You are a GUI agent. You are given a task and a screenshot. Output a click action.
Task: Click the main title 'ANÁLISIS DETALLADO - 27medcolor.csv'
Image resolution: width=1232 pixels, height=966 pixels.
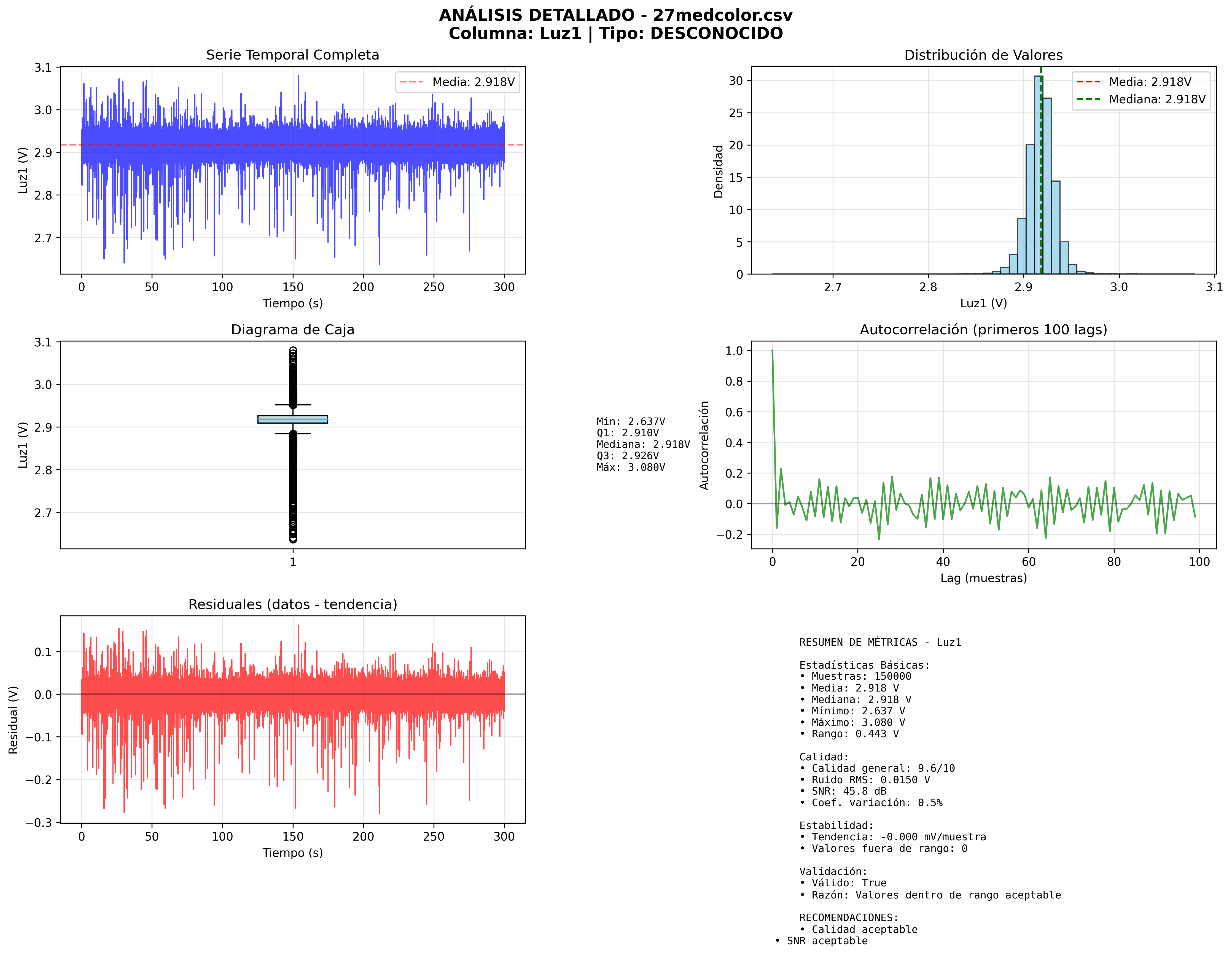point(615,15)
